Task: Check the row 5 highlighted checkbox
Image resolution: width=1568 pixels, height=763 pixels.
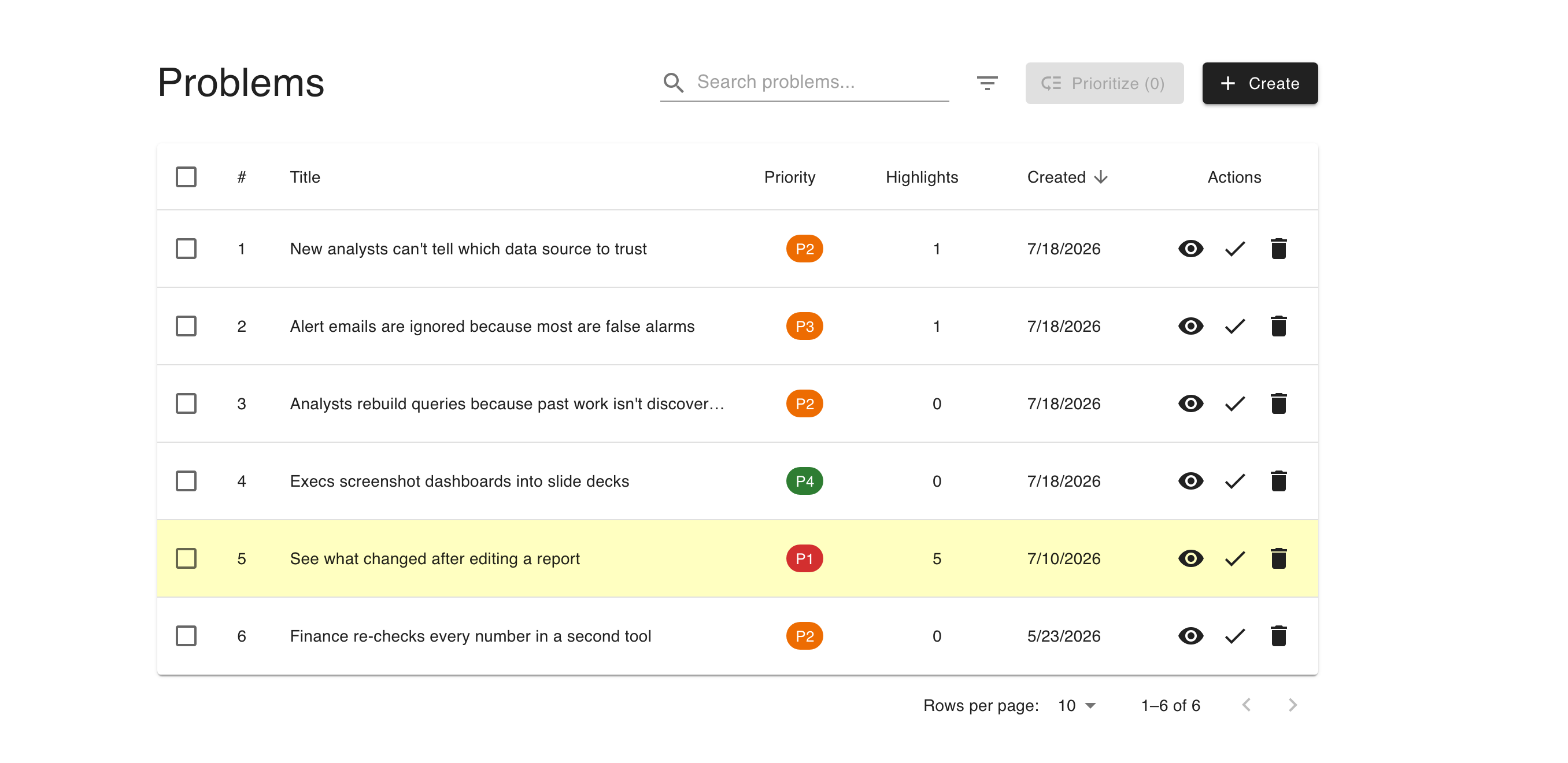Action: click(x=186, y=558)
